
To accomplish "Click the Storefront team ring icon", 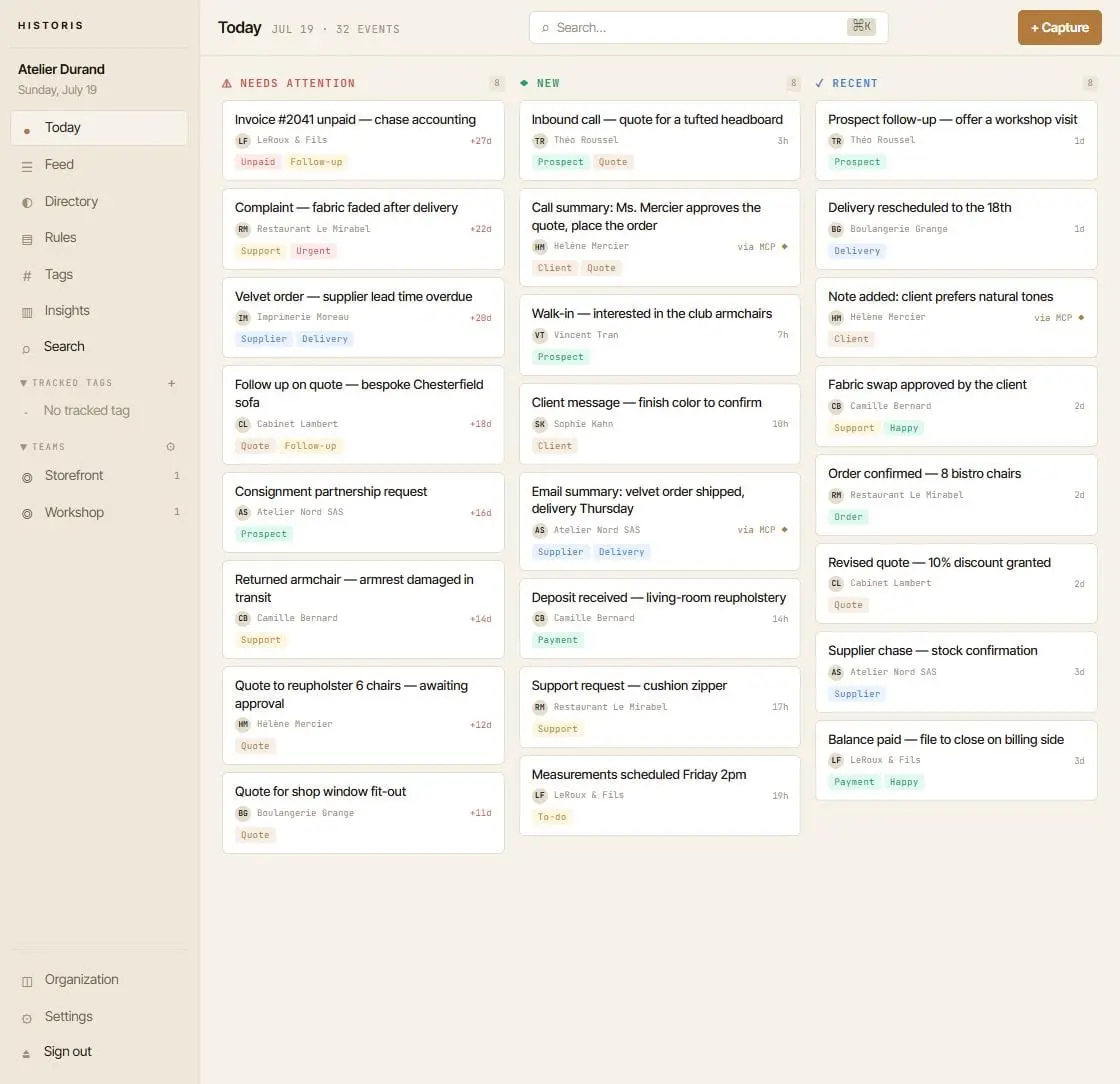I will (27, 477).
